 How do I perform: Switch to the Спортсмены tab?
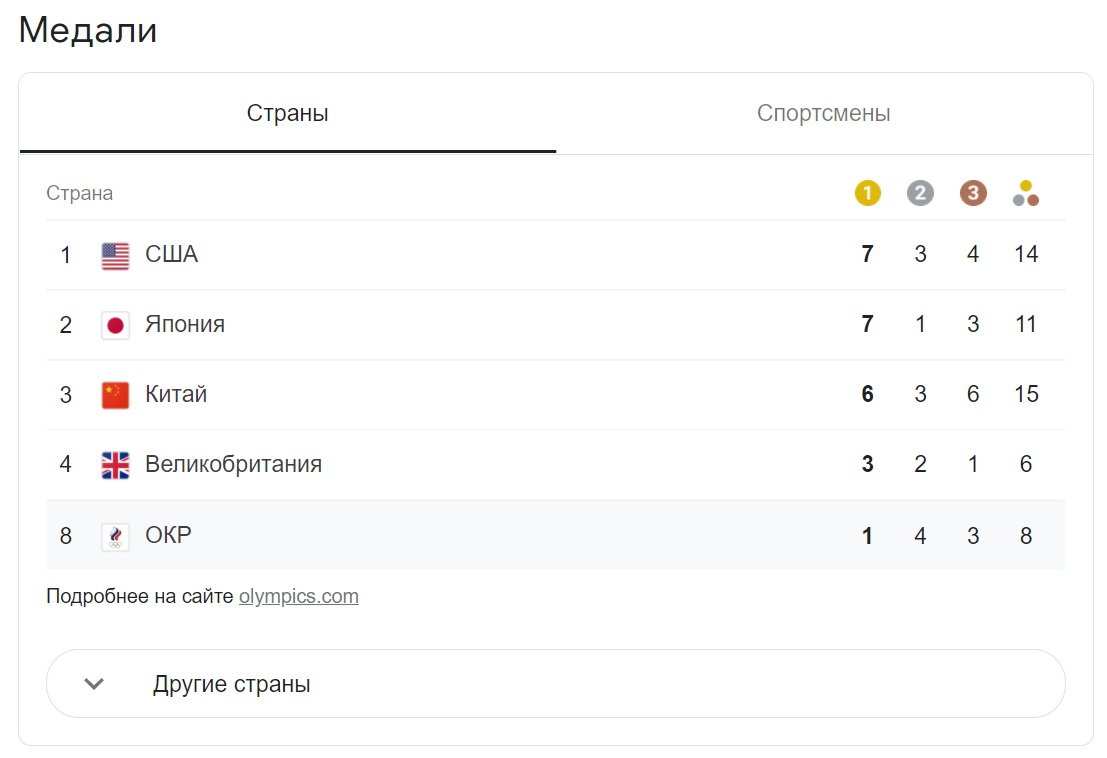(x=824, y=113)
